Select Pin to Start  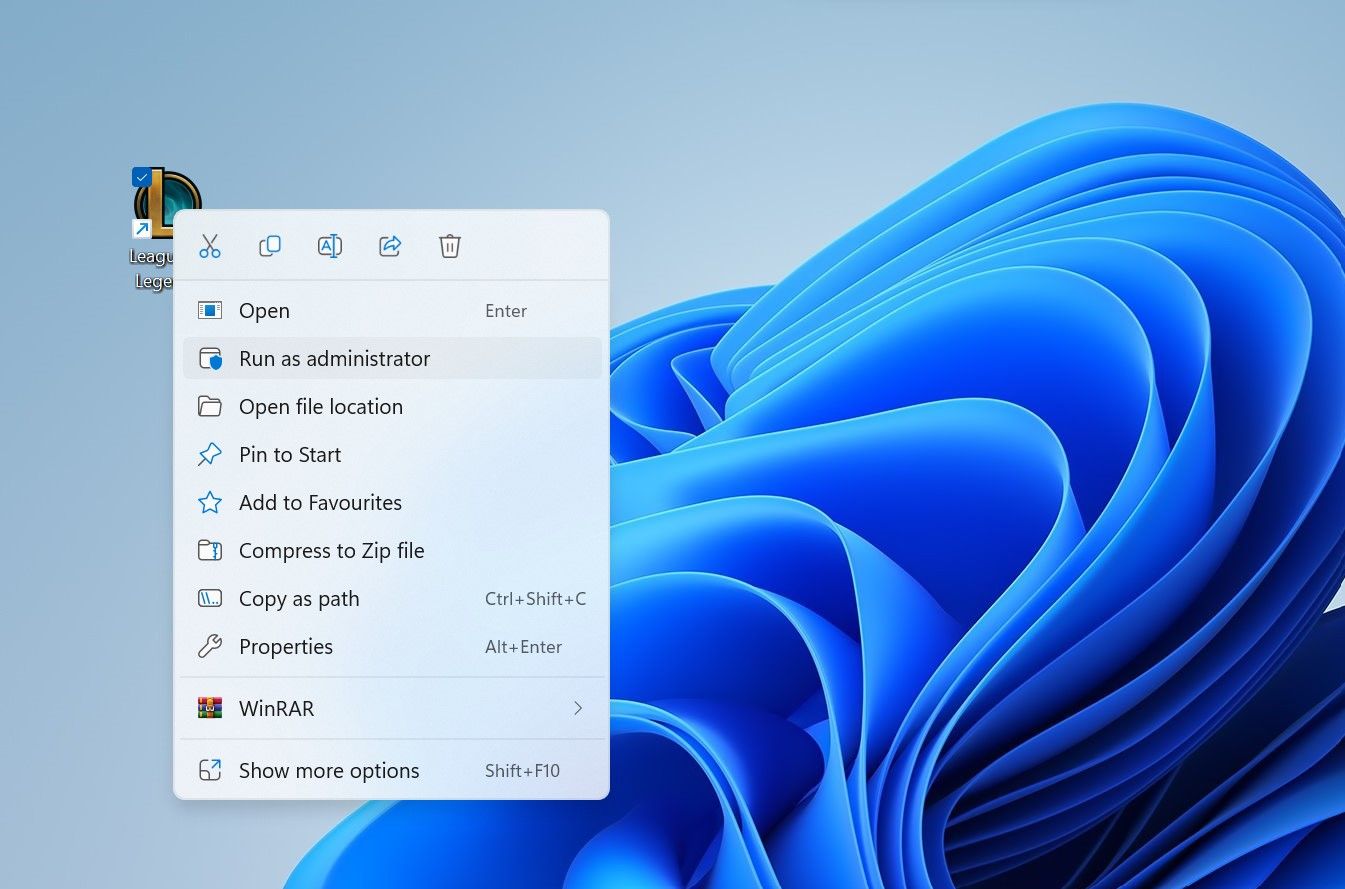392,455
